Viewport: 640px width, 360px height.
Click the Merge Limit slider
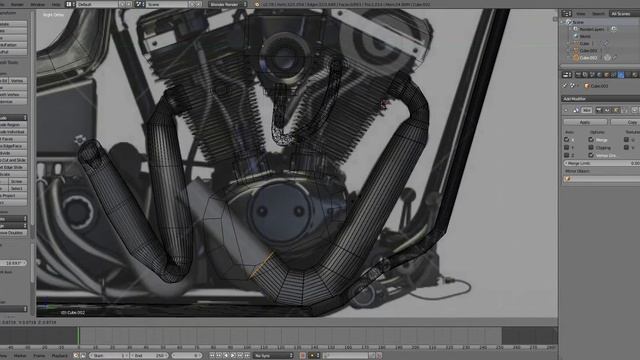click(x=602, y=163)
